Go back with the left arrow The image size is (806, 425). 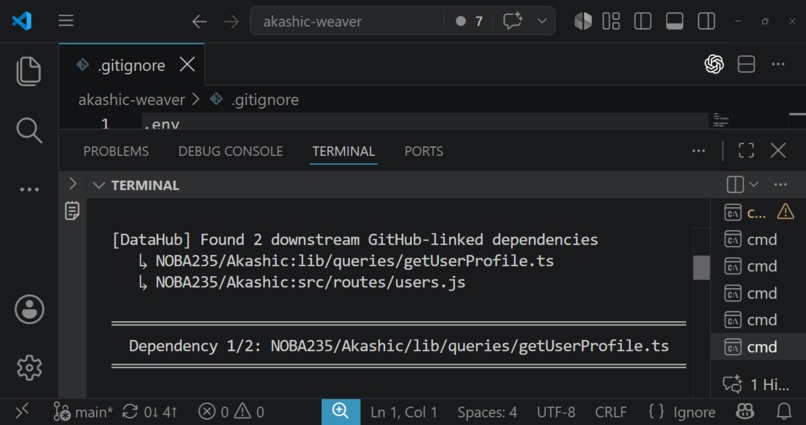(x=199, y=22)
